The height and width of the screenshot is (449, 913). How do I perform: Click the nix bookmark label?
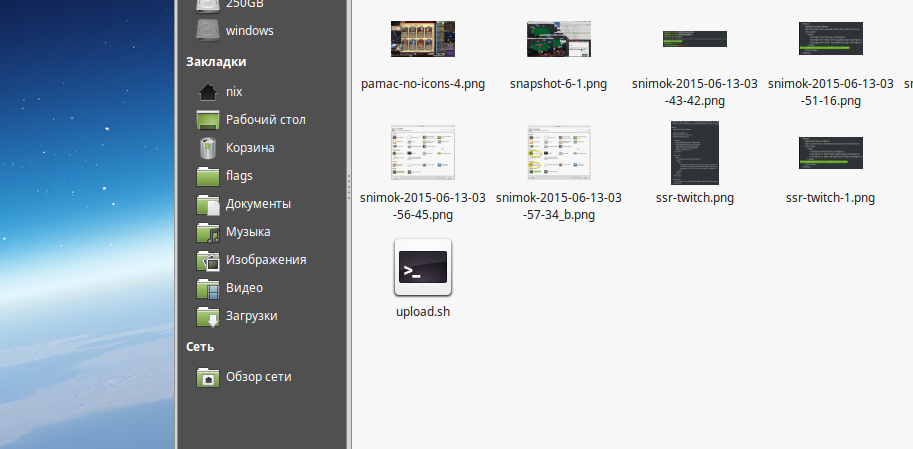click(x=234, y=92)
